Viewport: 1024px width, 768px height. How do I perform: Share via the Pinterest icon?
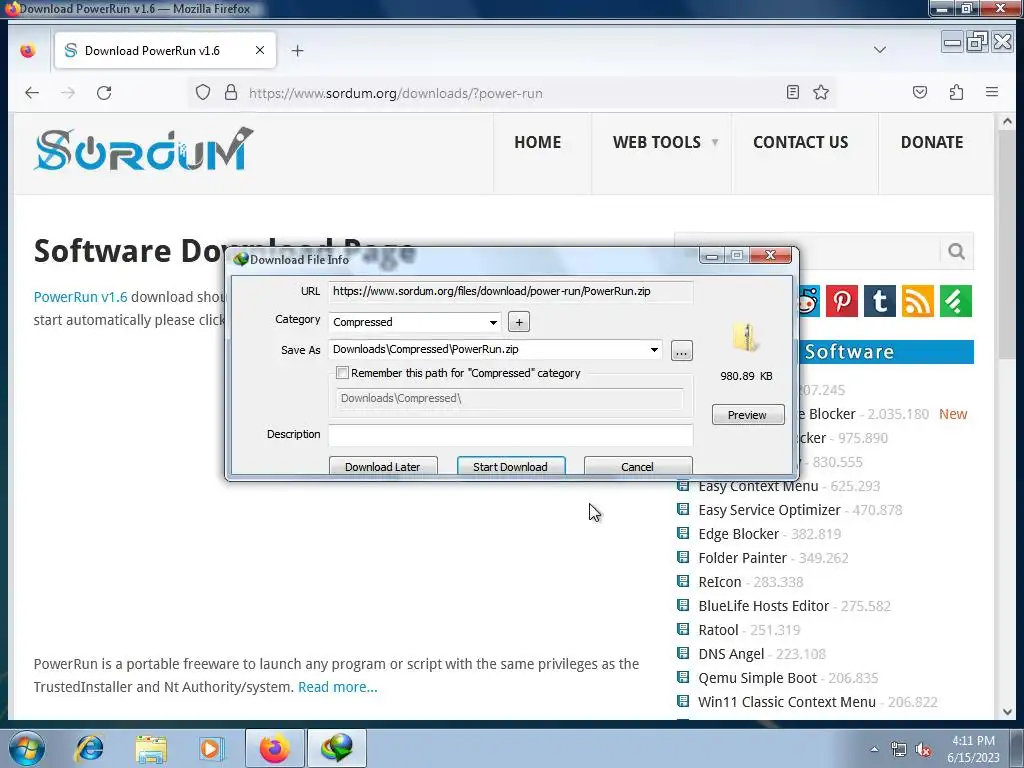point(842,301)
